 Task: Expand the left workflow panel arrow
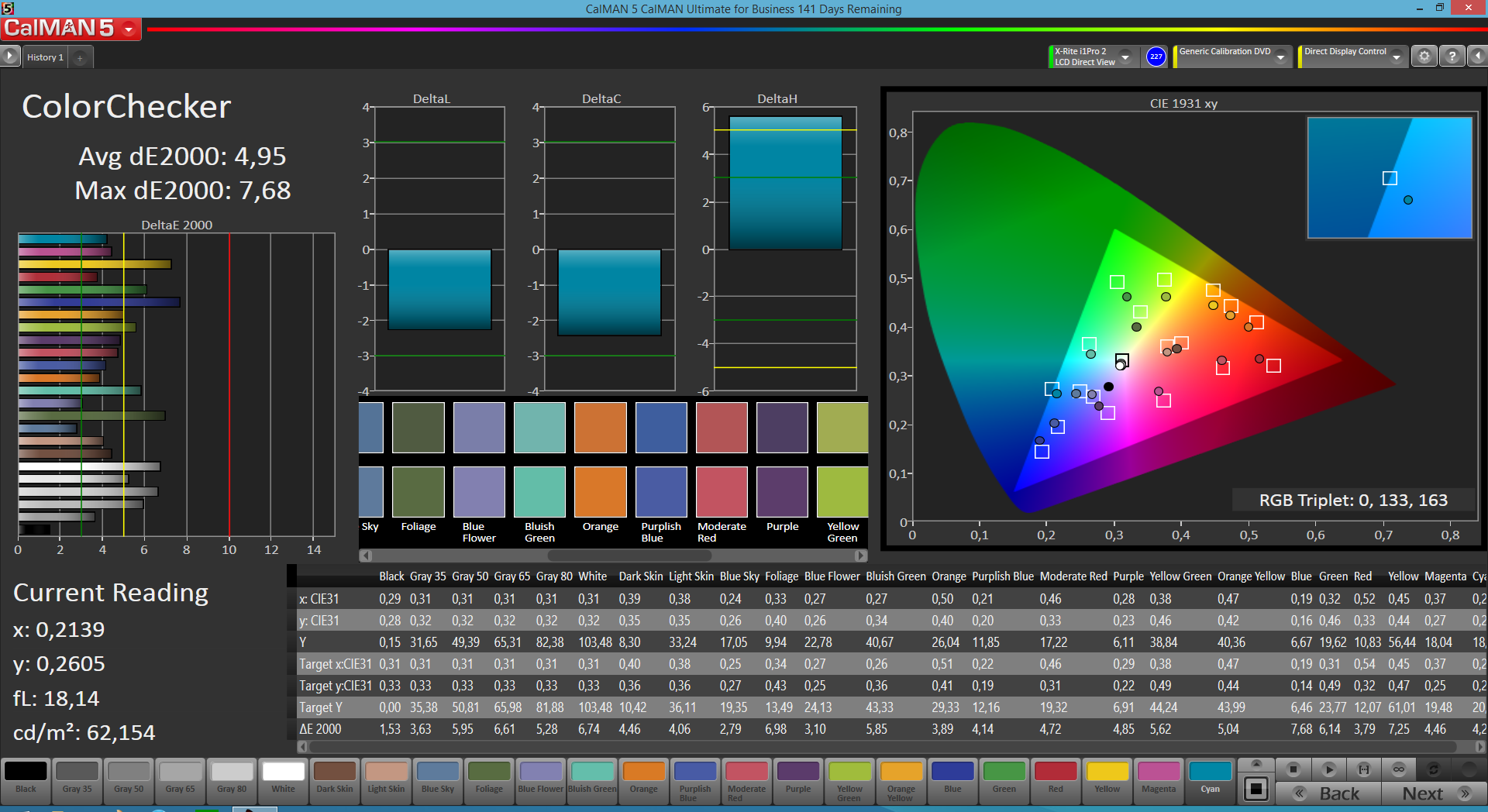pos(9,57)
